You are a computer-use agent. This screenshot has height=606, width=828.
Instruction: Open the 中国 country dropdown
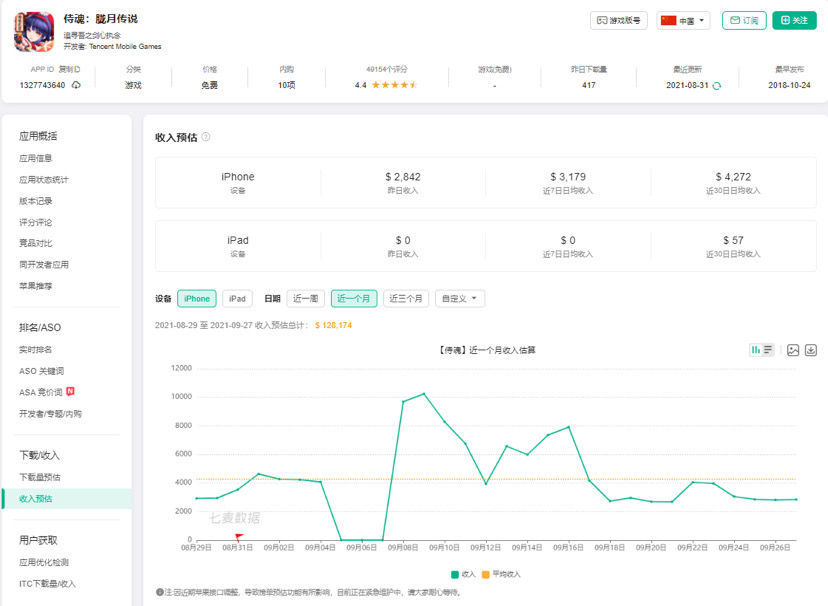[683, 21]
